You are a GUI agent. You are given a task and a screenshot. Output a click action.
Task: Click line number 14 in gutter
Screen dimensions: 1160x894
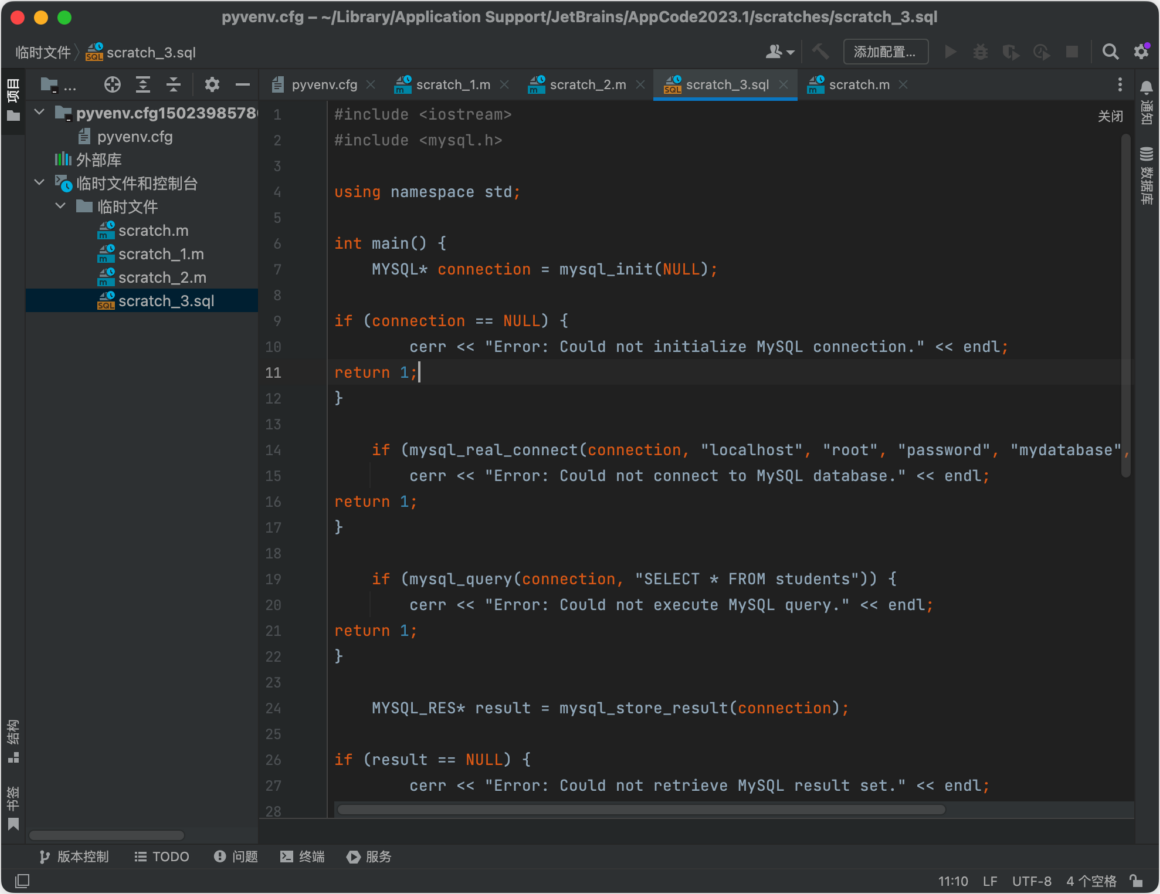click(273, 450)
